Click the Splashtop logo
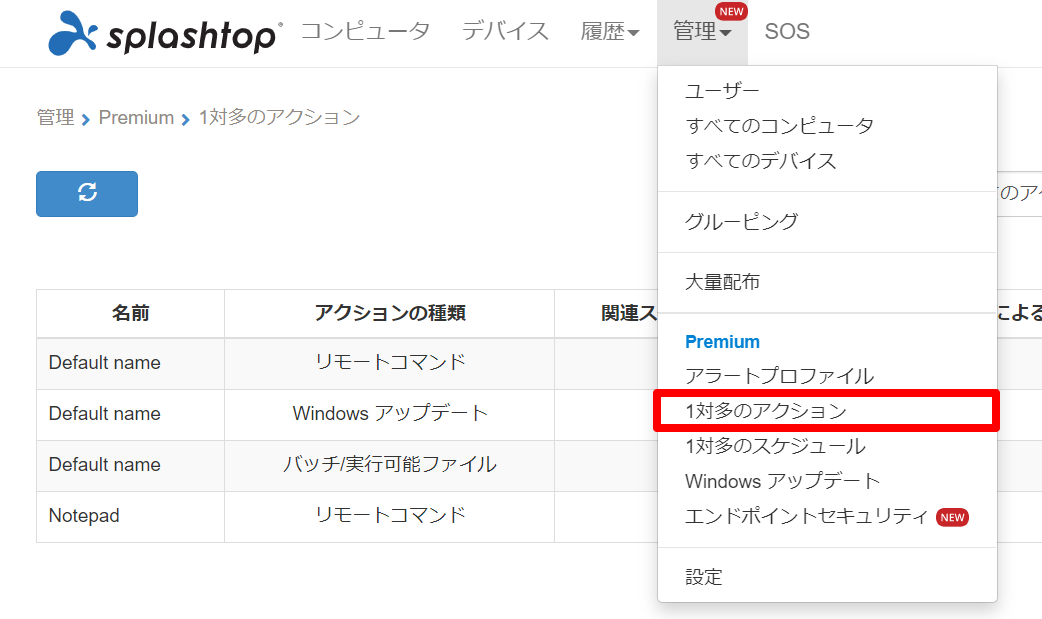This screenshot has height=619, width=1042. [165, 33]
